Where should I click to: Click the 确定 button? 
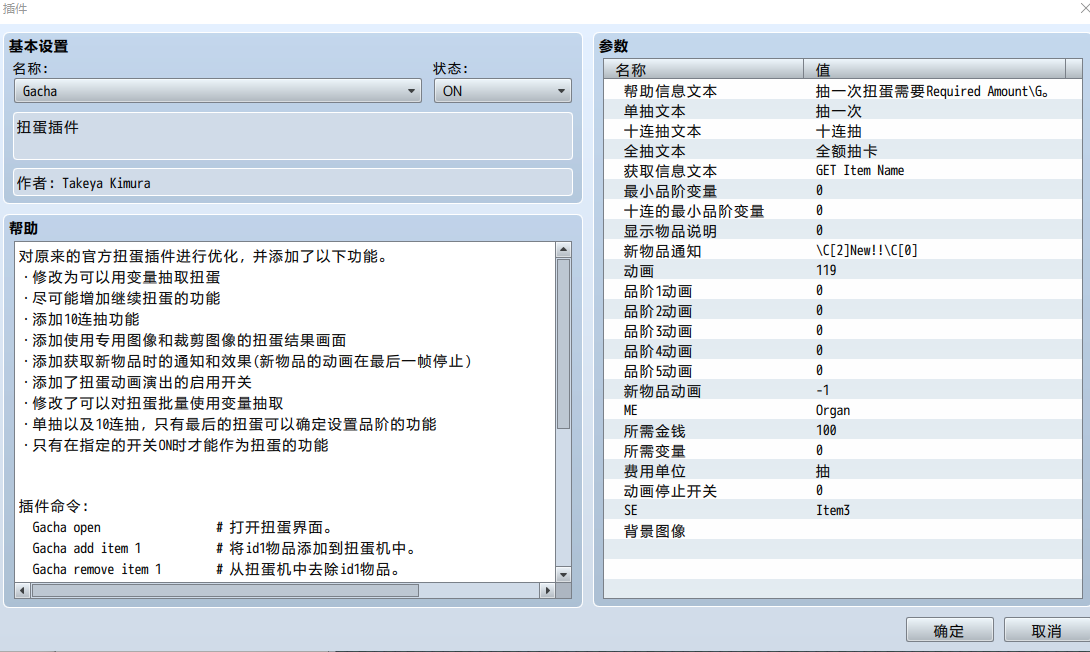(949, 630)
